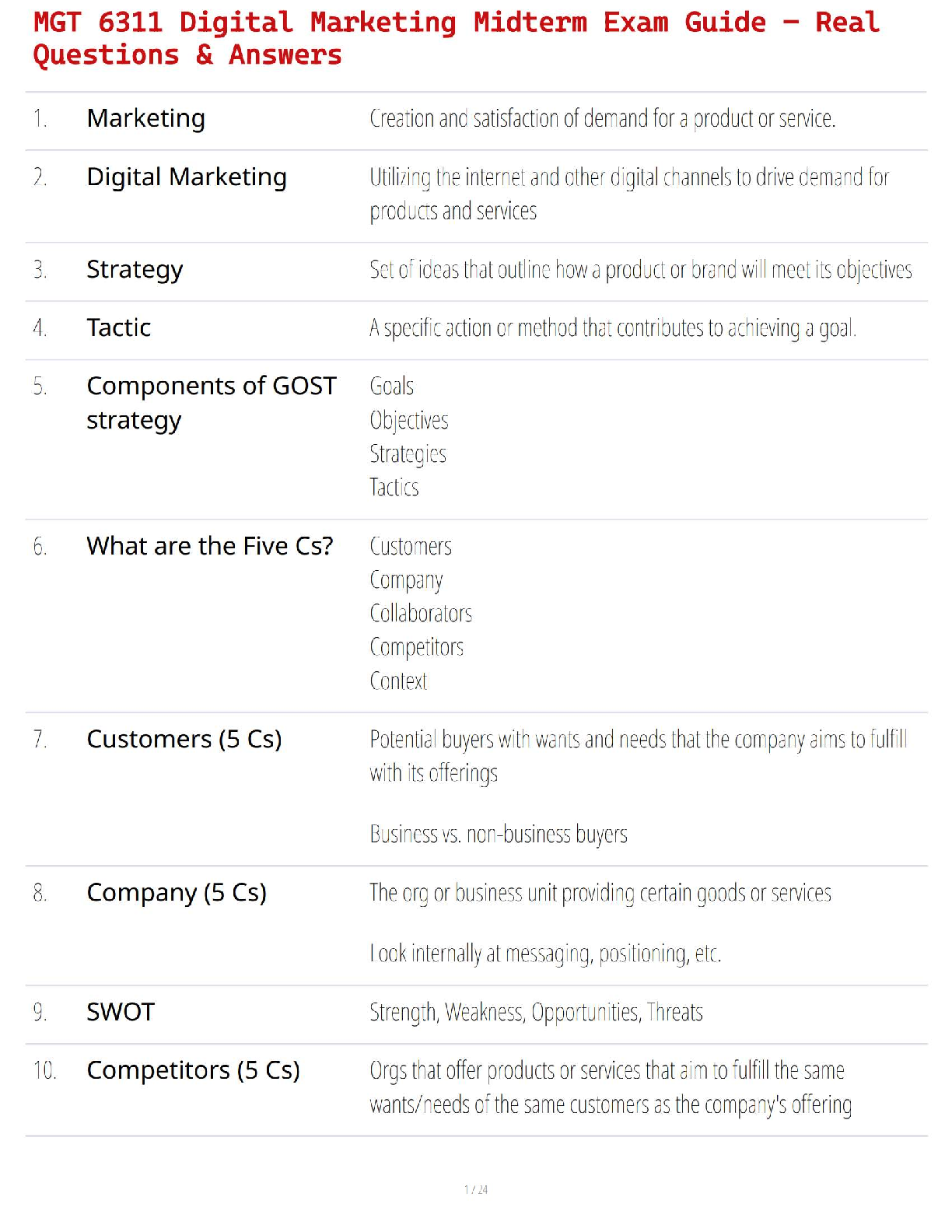
Task: Select "Components of GOST strategy" term
Action: pos(211,403)
